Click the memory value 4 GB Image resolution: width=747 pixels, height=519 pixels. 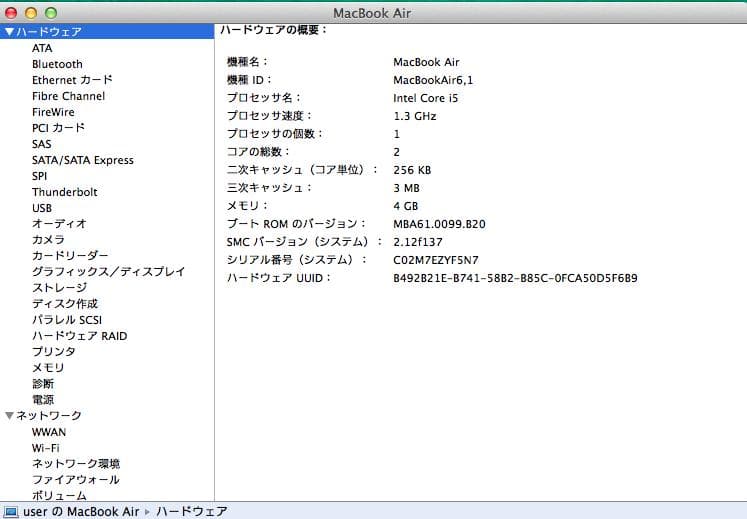(406, 206)
